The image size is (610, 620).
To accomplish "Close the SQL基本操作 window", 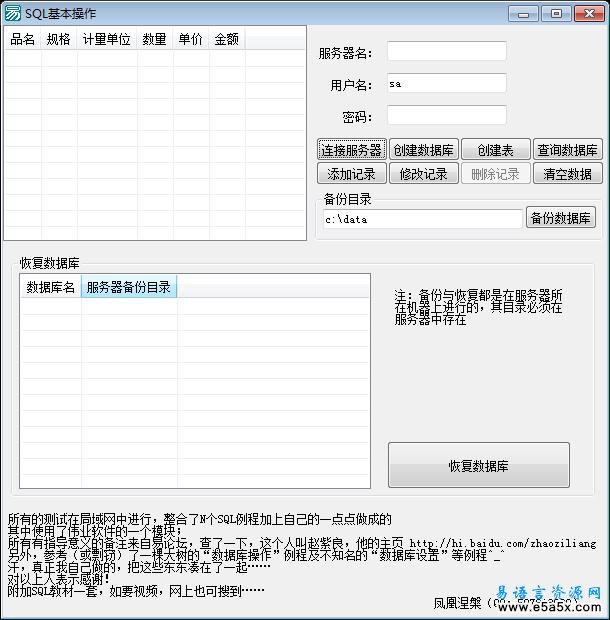I will point(589,14).
